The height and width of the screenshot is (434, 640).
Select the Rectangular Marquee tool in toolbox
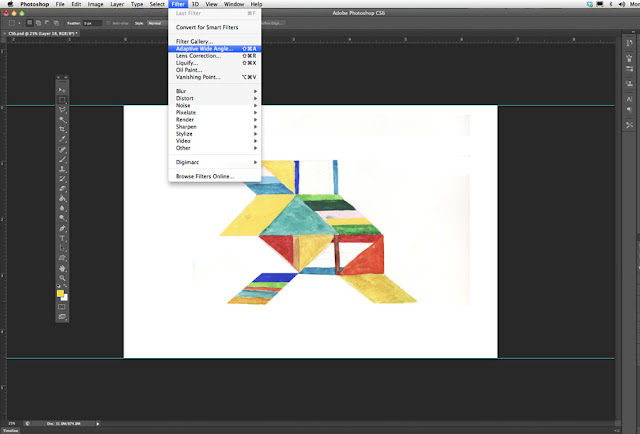[x=62, y=100]
